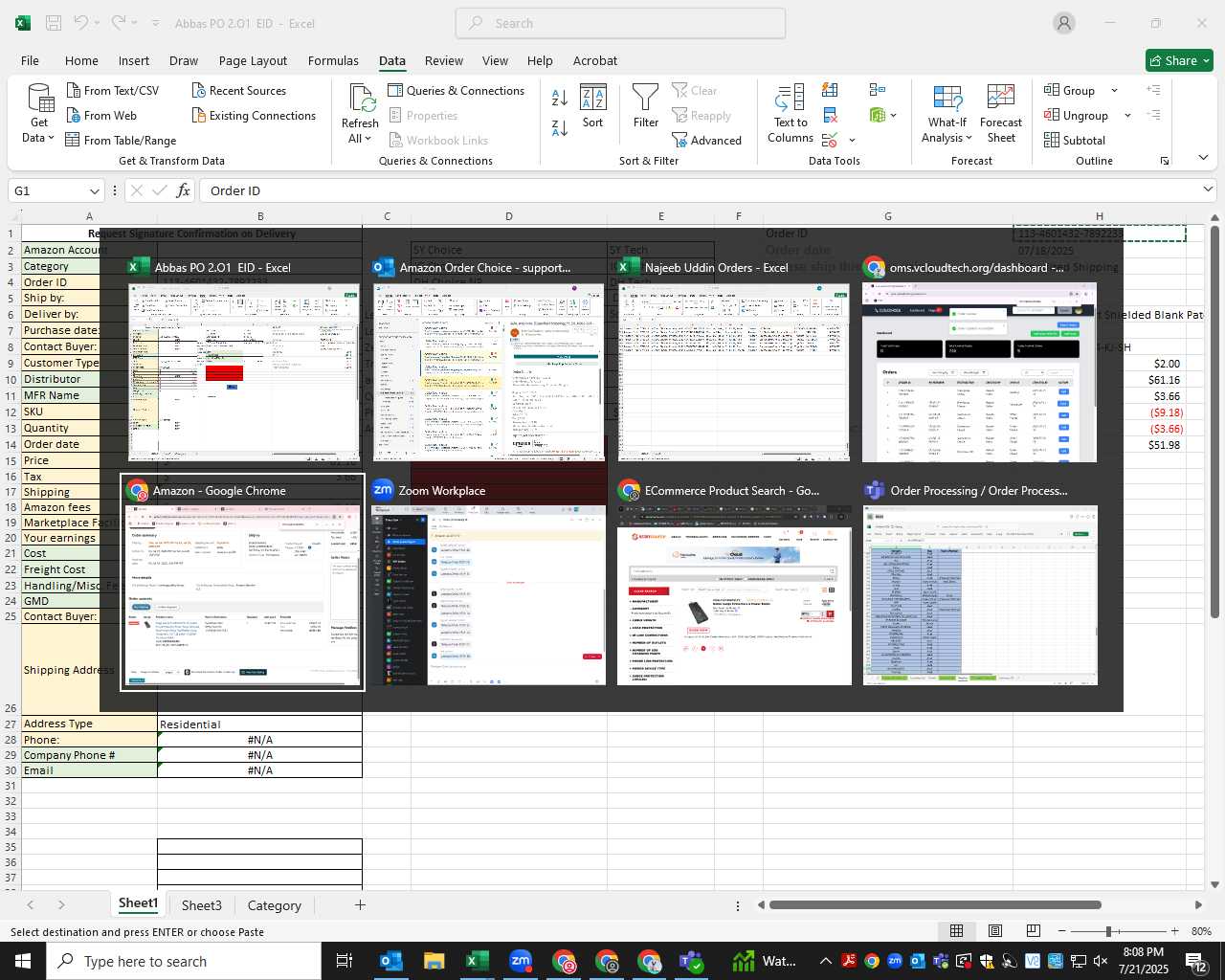1225x980 pixels.
Task: Switch to Amazon - Google Chrome window
Action: tap(242, 583)
